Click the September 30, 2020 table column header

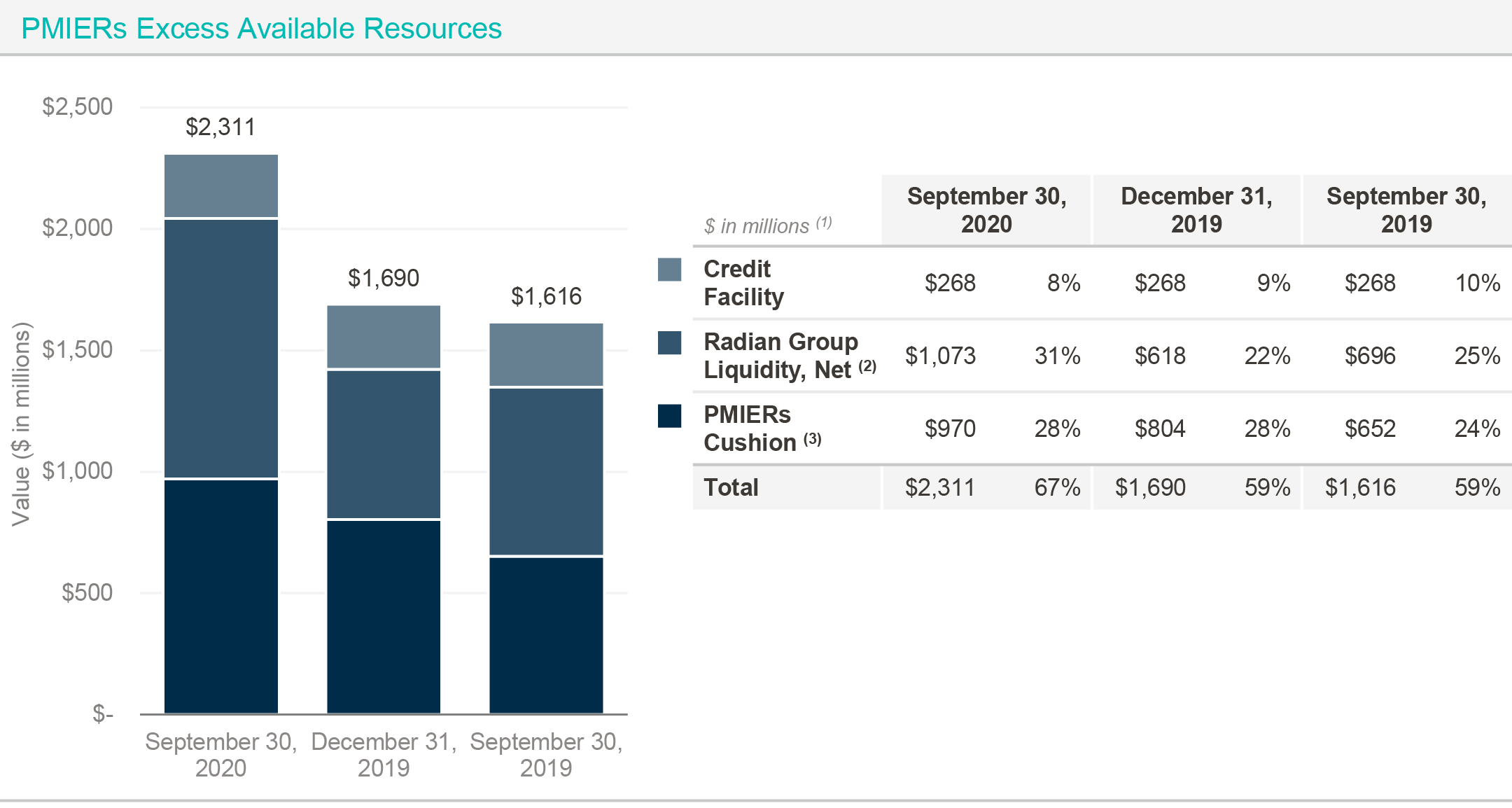click(x=986, y=209)
